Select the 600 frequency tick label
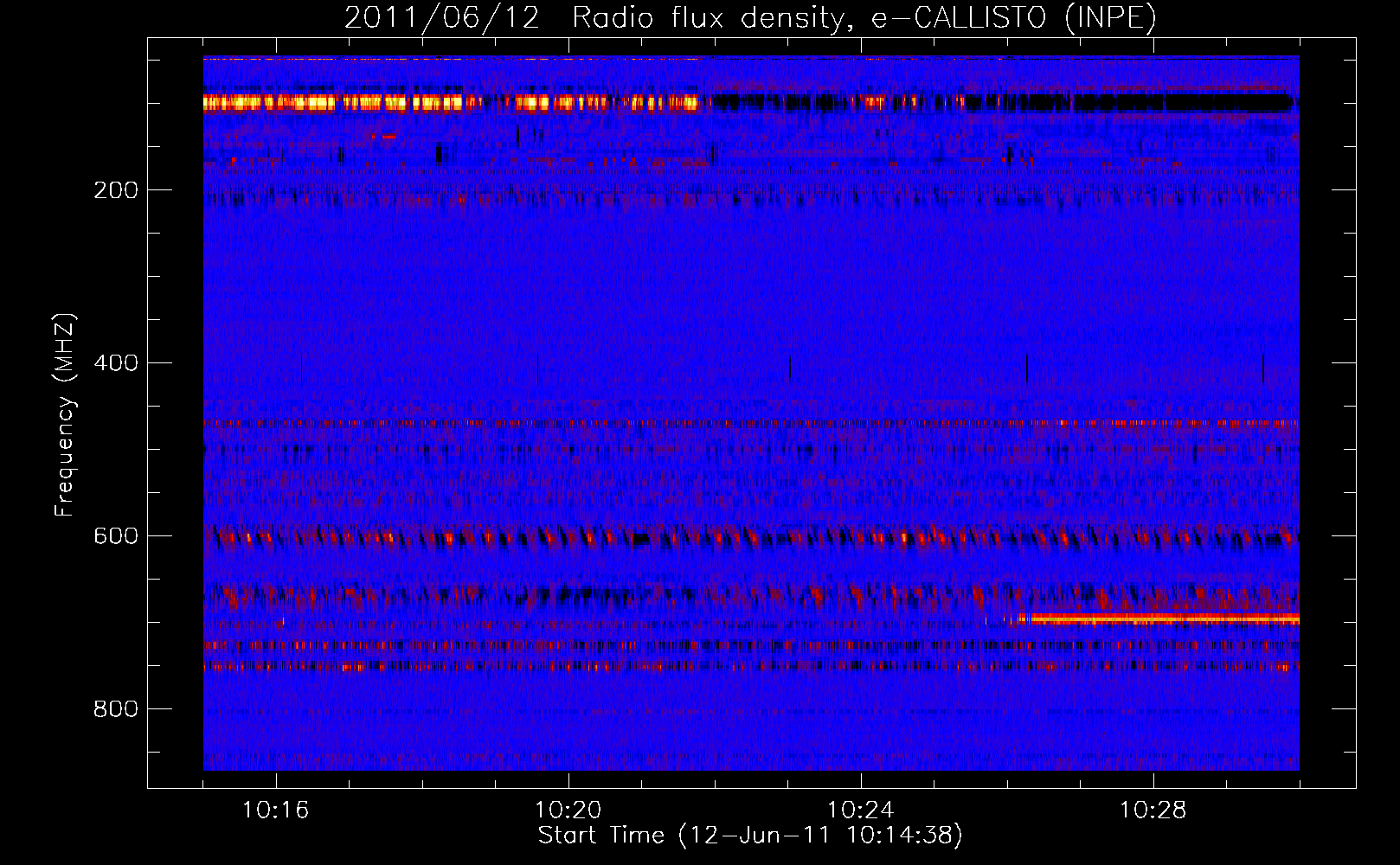 (x=116, y=536)
